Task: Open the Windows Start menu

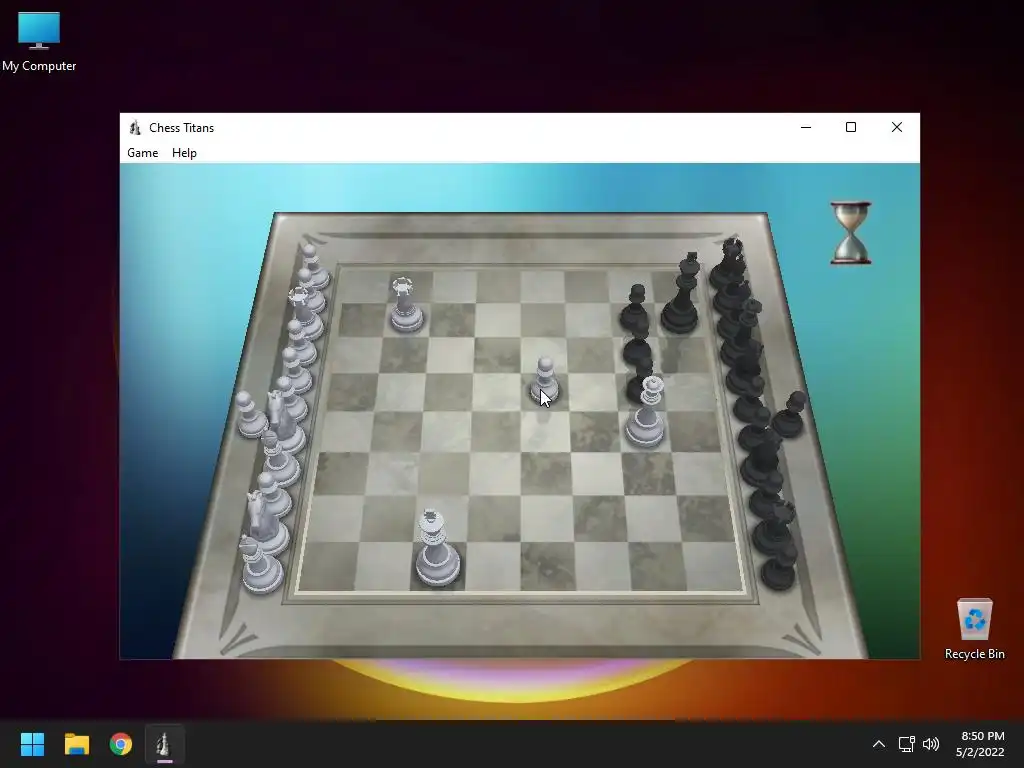Action: click(32, 744)
